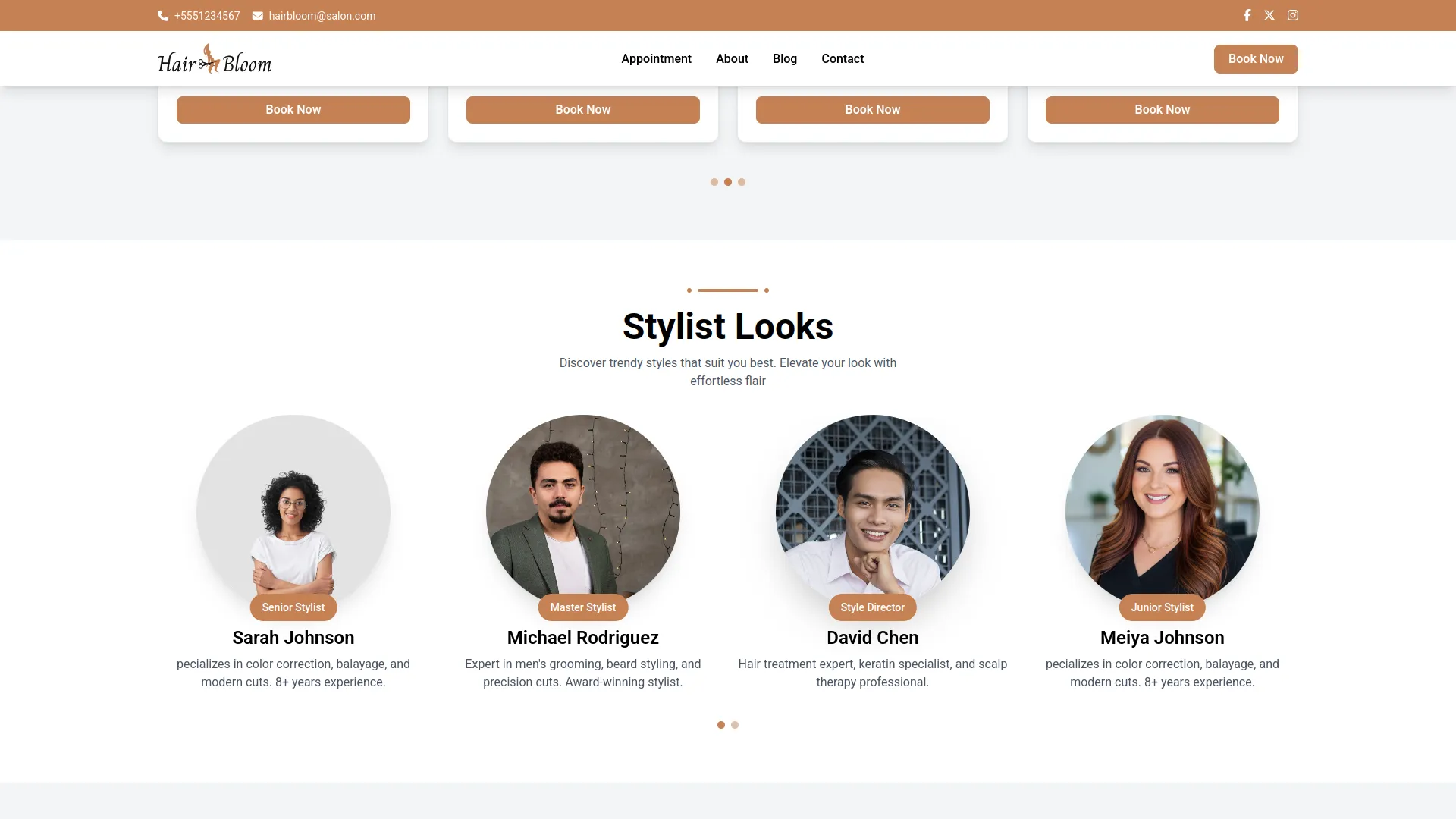Navigate to the Contact page
Screen dimensions: 1456x819
click(843, 59)
